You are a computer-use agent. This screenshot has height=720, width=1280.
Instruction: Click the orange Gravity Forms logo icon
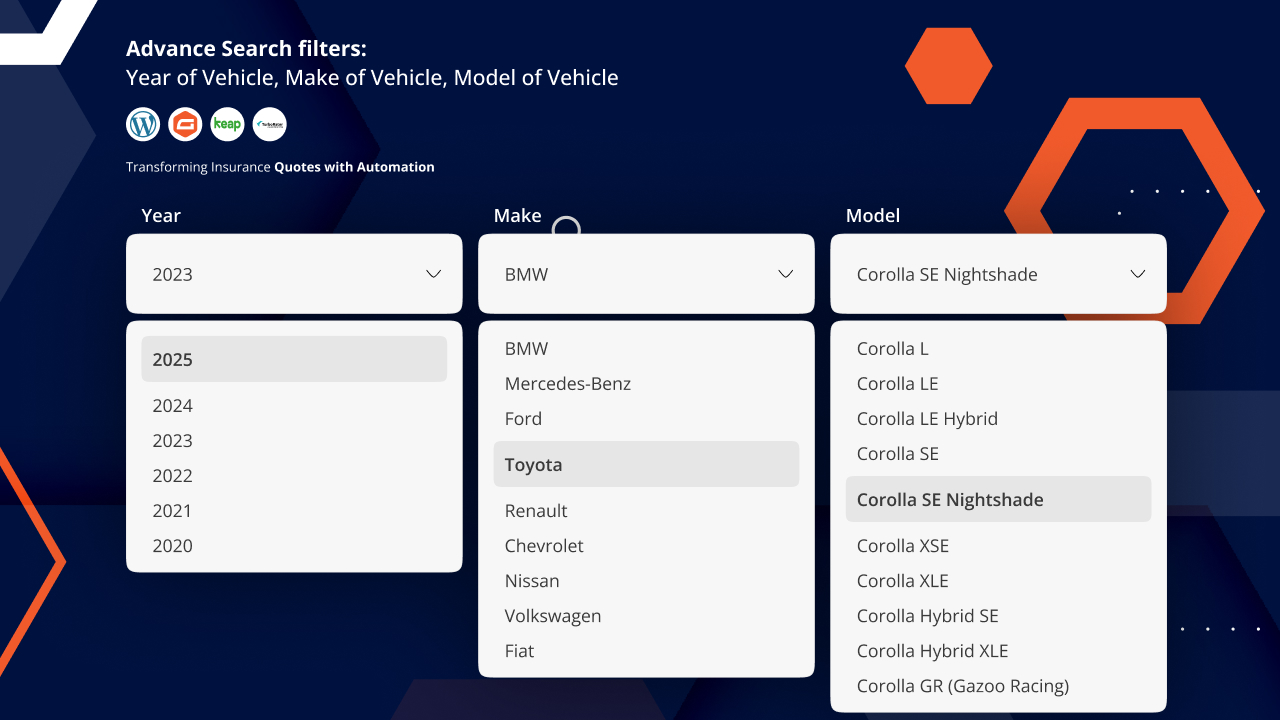click(186, 124)
